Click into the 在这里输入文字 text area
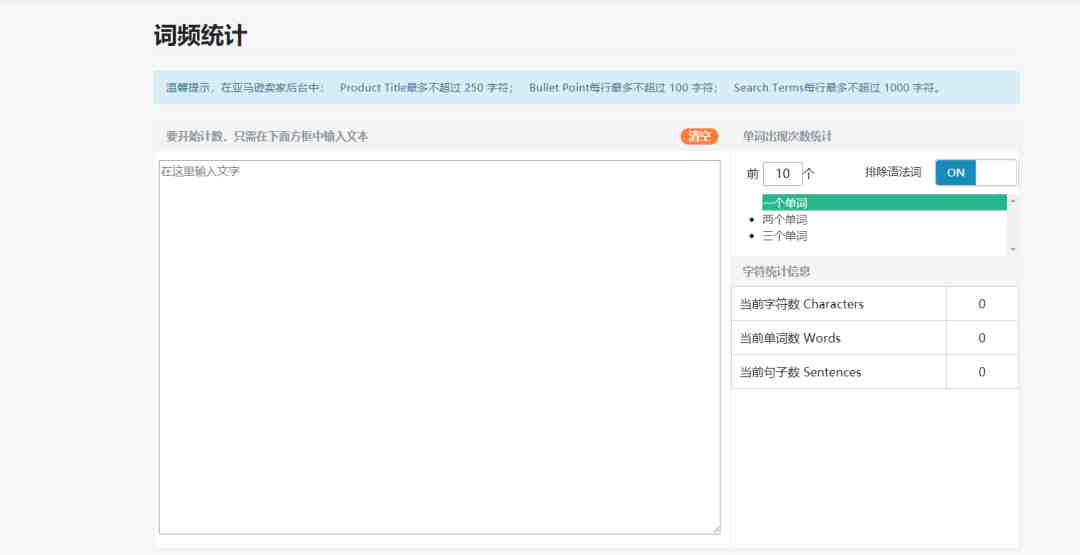 (x=439, y=347)
